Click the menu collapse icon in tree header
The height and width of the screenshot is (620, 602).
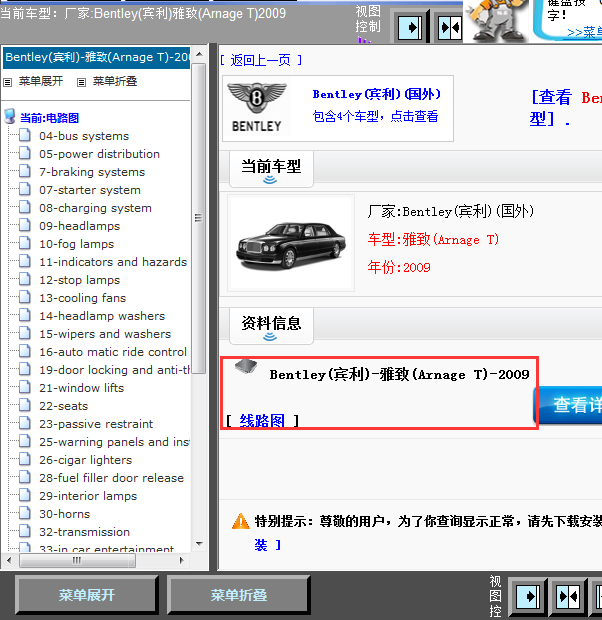tap(81, 82)
